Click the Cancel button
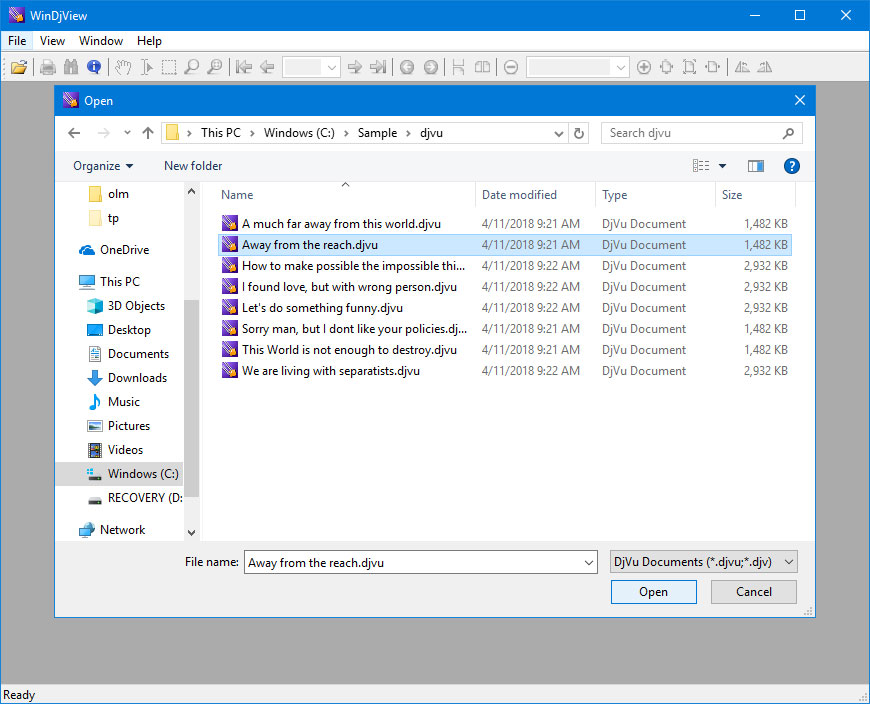Image resolution: width=870 pixels, height=704 pixels. (753, 592)
